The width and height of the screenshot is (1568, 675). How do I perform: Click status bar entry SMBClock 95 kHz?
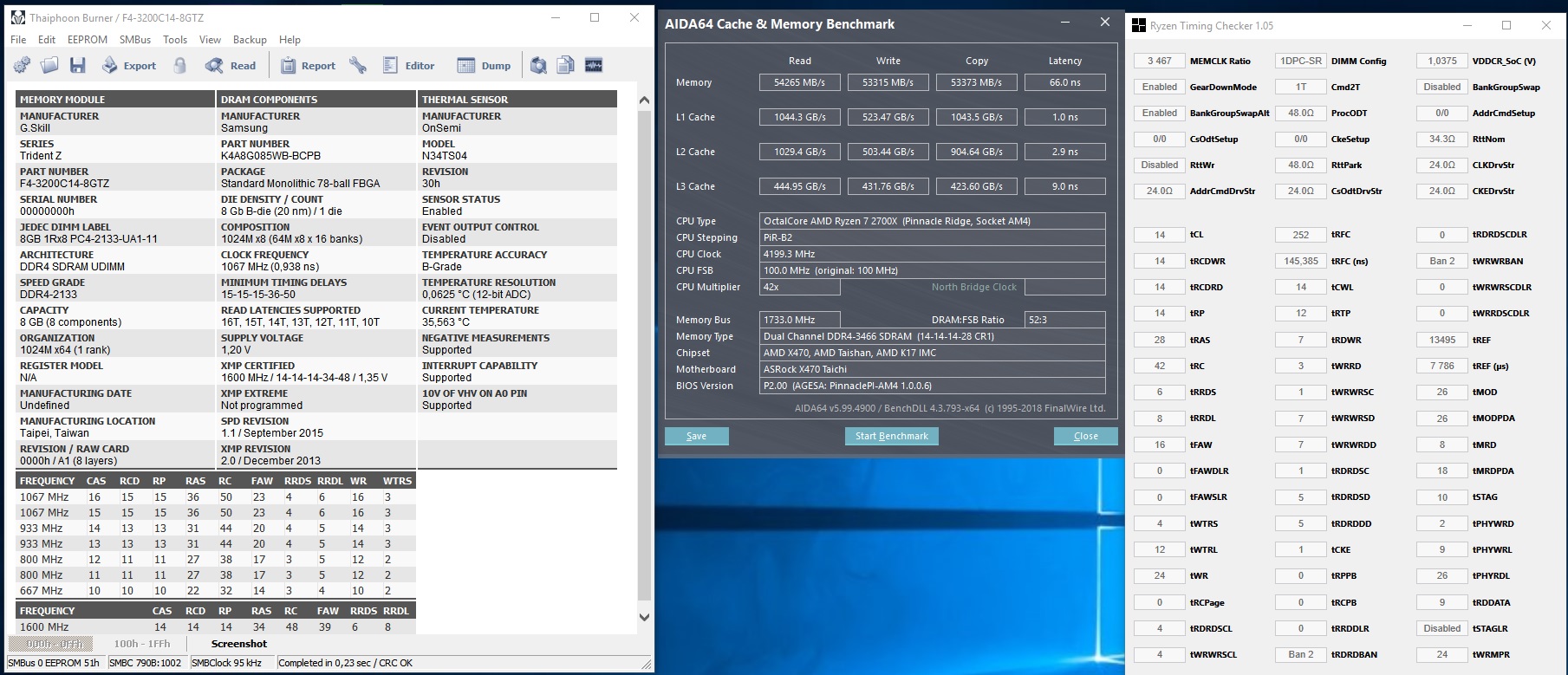[226, 663]
